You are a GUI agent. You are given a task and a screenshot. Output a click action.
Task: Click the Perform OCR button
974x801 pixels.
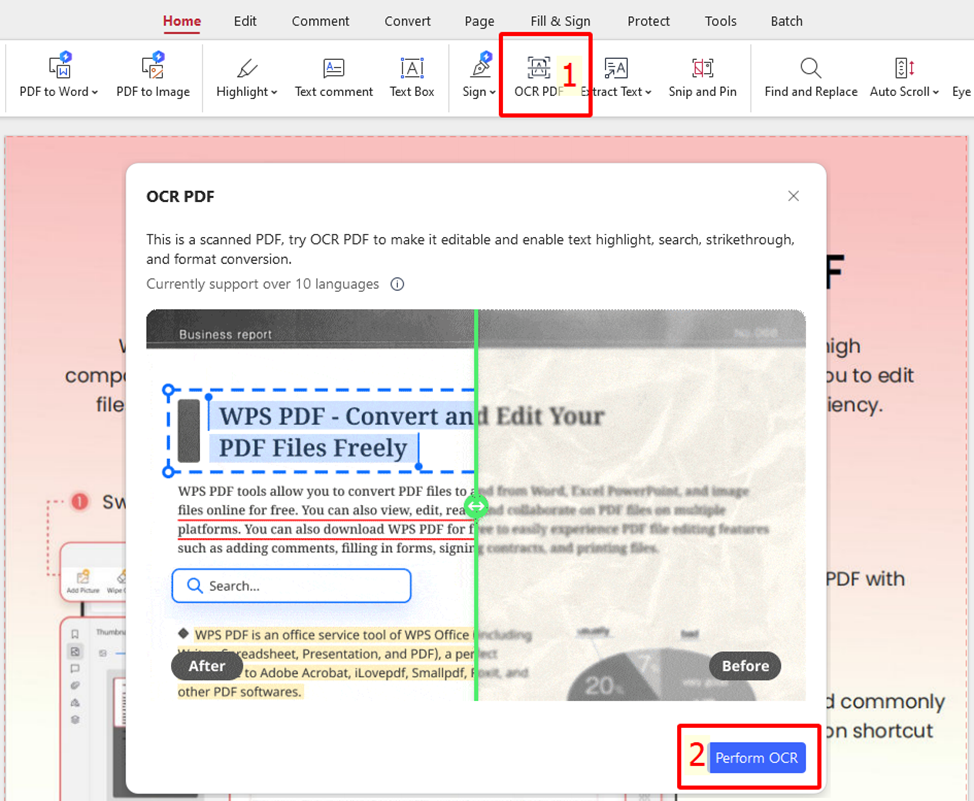(x=757, y=758)
